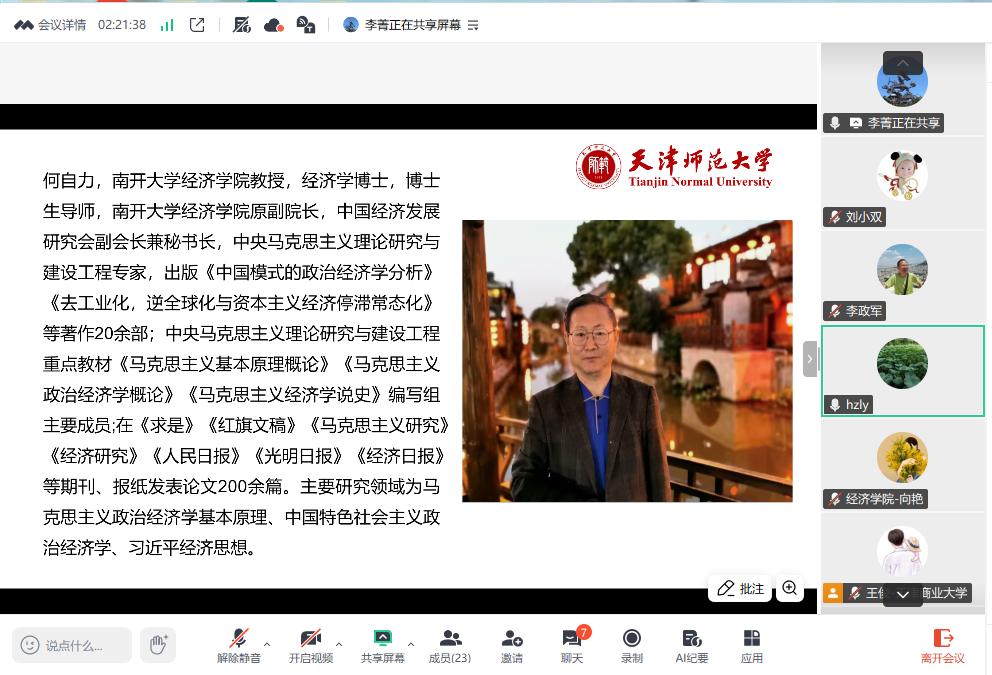Open the 邀请 invite dialog
The width and height of the screenshot is (992, 675).
(x=512, y=645)
